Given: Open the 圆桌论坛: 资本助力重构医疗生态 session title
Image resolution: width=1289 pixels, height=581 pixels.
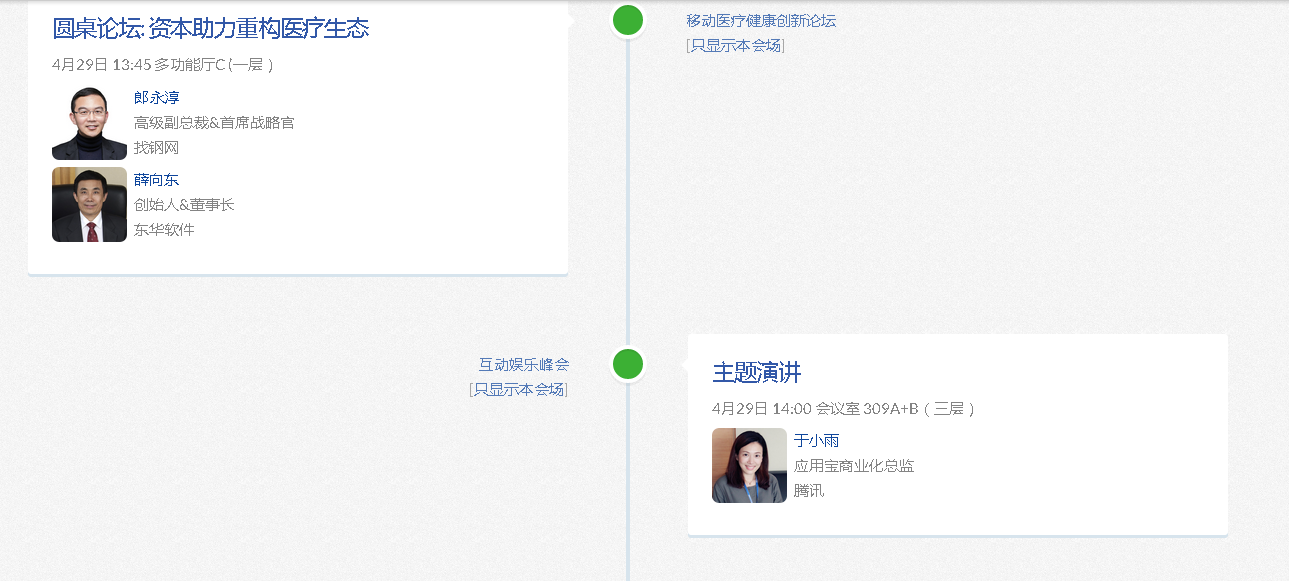Looking at the screenshot, I should coord(211,29).
